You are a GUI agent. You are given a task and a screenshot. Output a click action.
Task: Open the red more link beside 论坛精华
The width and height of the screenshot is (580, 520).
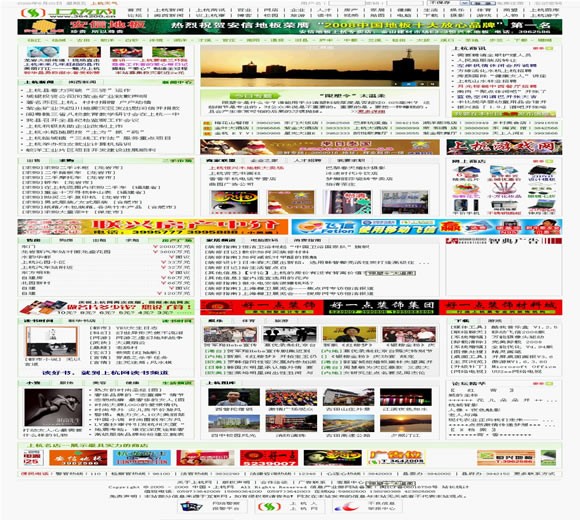coord(543,384)
